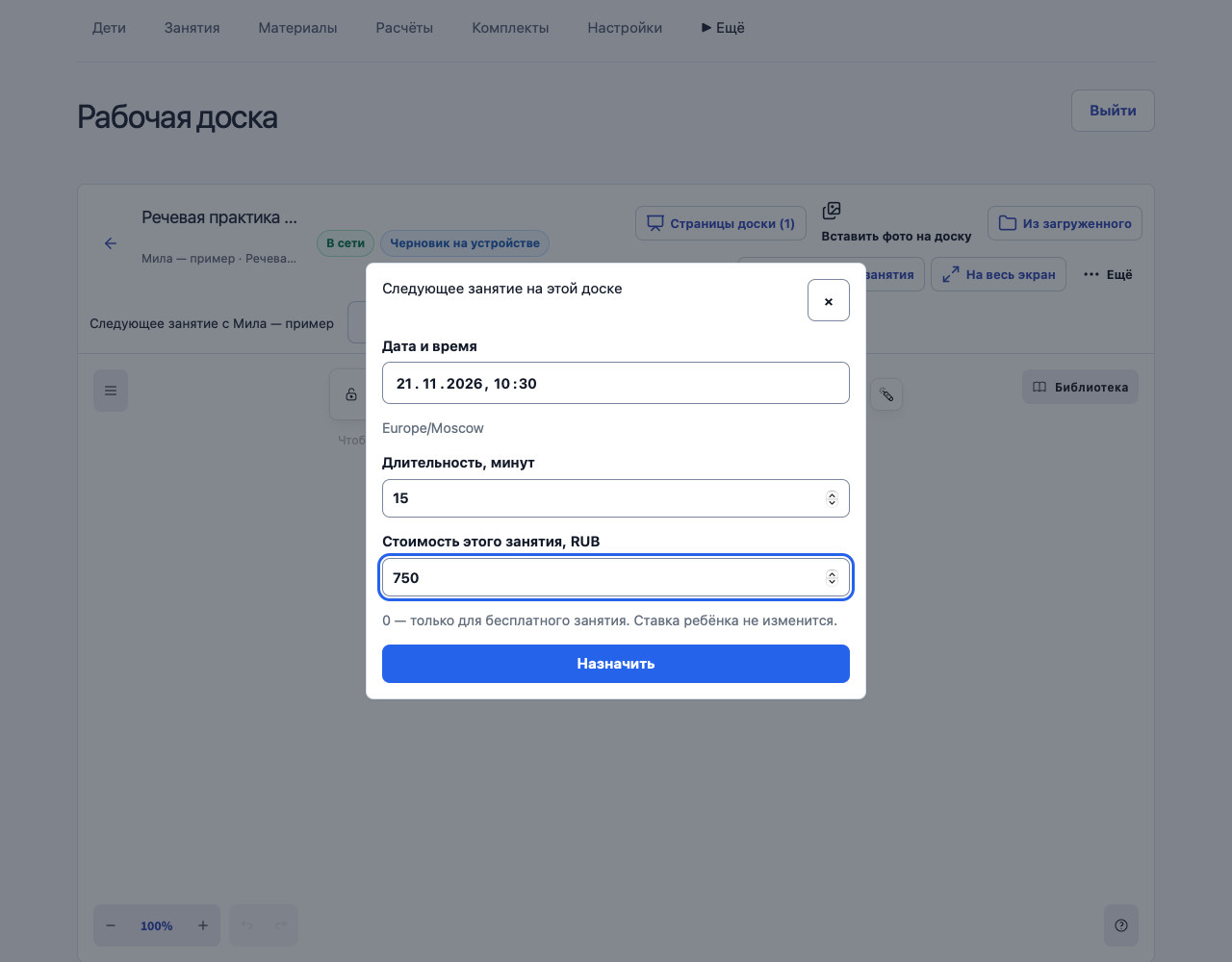Click the duration field stepper arrows
This screenshot has height=962, width=1232.
[832, 498]
